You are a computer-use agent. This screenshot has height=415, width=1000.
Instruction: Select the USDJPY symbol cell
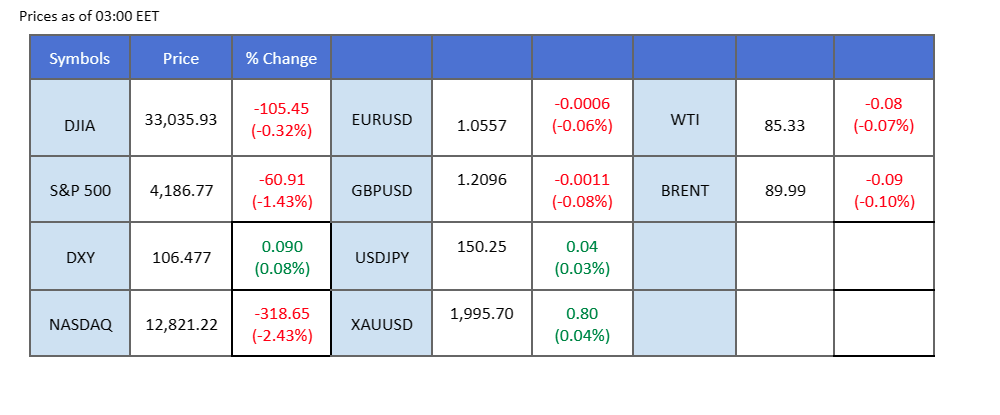380,257
